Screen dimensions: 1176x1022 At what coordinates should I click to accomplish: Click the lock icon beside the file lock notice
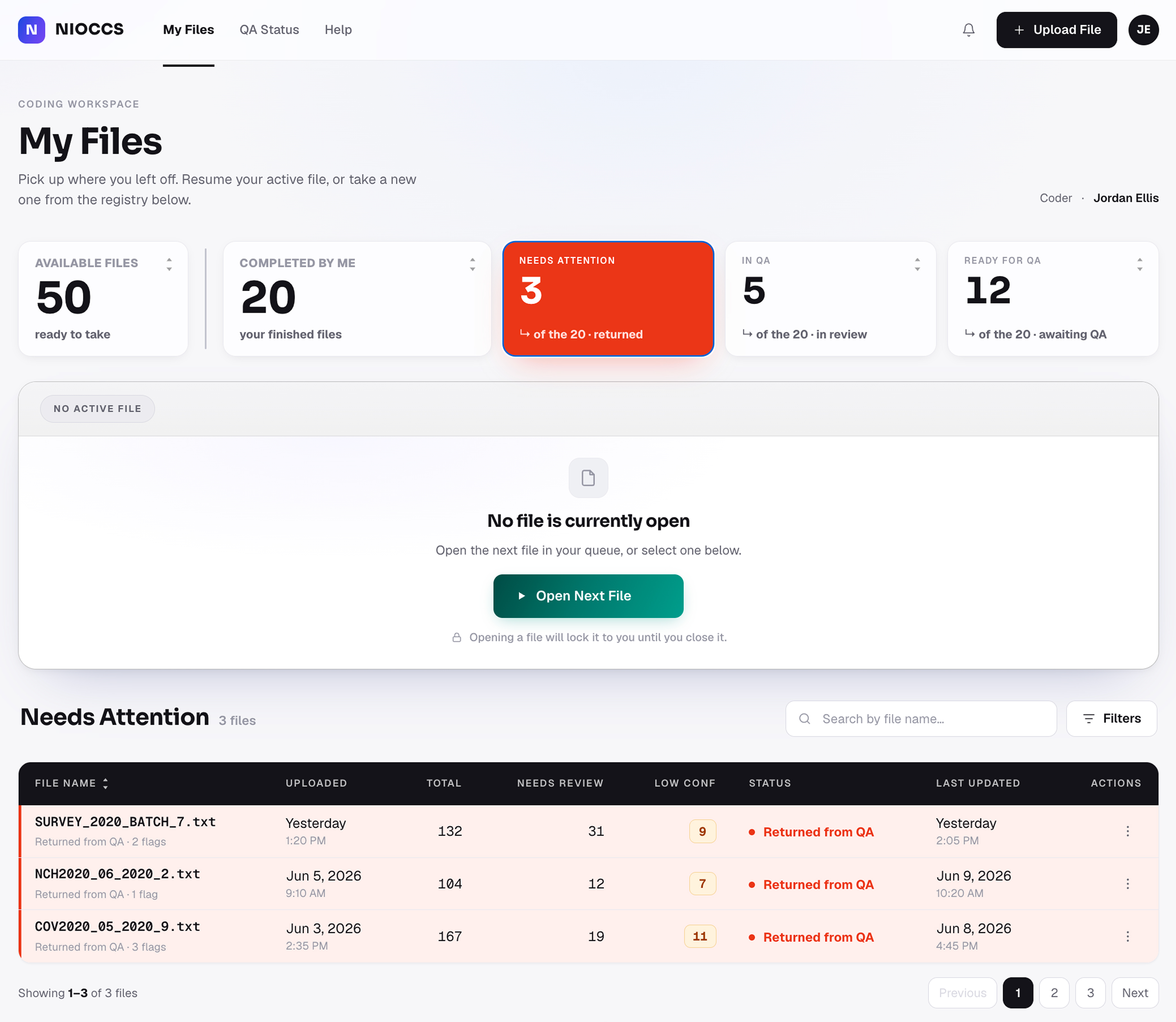tap(456, 637)
